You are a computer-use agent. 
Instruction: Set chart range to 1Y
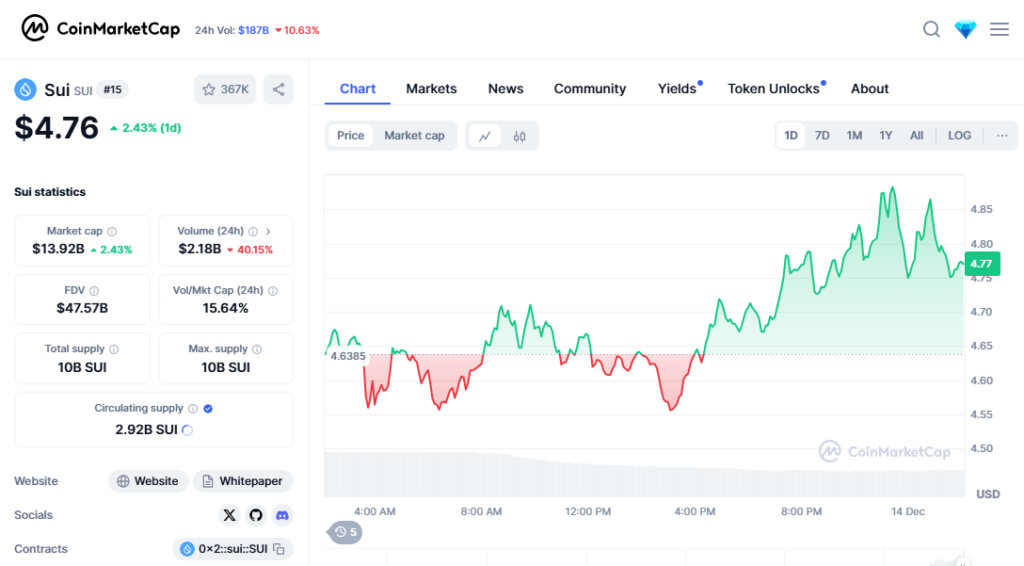point(886,136)
